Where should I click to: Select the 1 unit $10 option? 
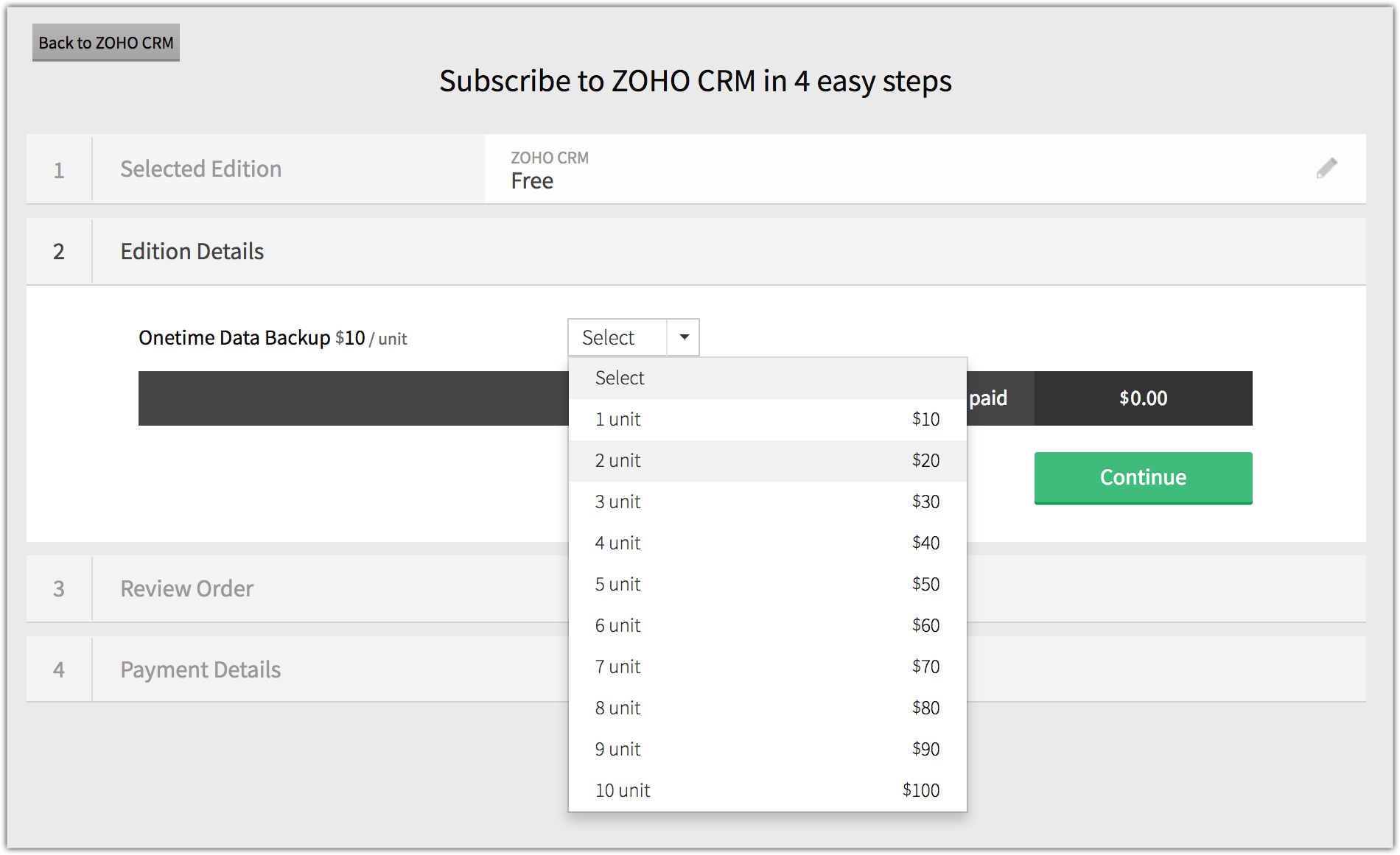(x=768, y=420)
